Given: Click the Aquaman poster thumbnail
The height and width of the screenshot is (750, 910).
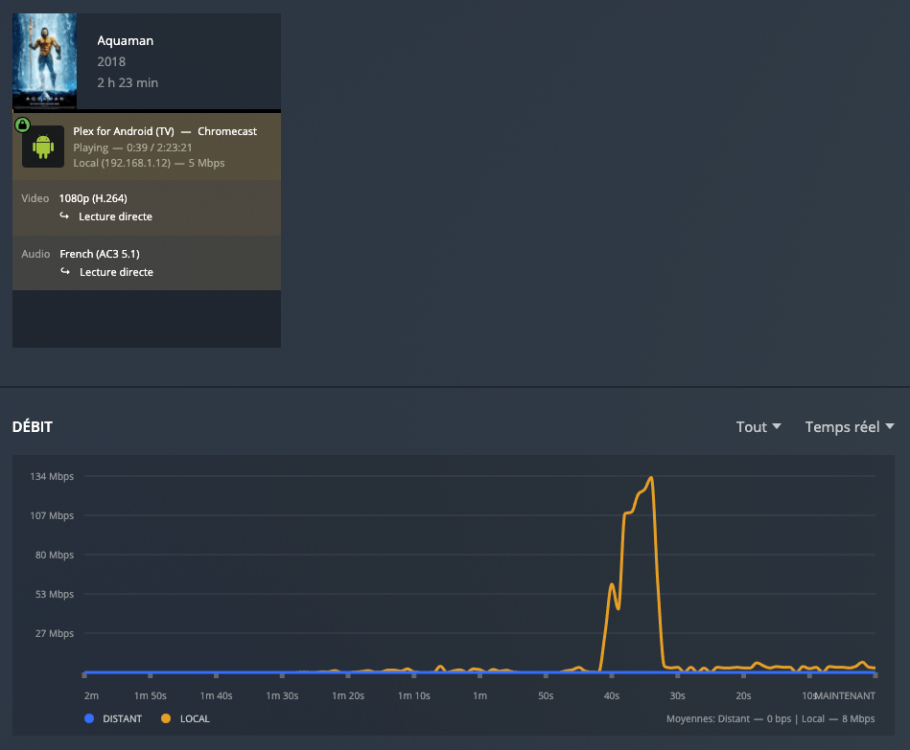Looking at the screenshot, I should point(44,60).
